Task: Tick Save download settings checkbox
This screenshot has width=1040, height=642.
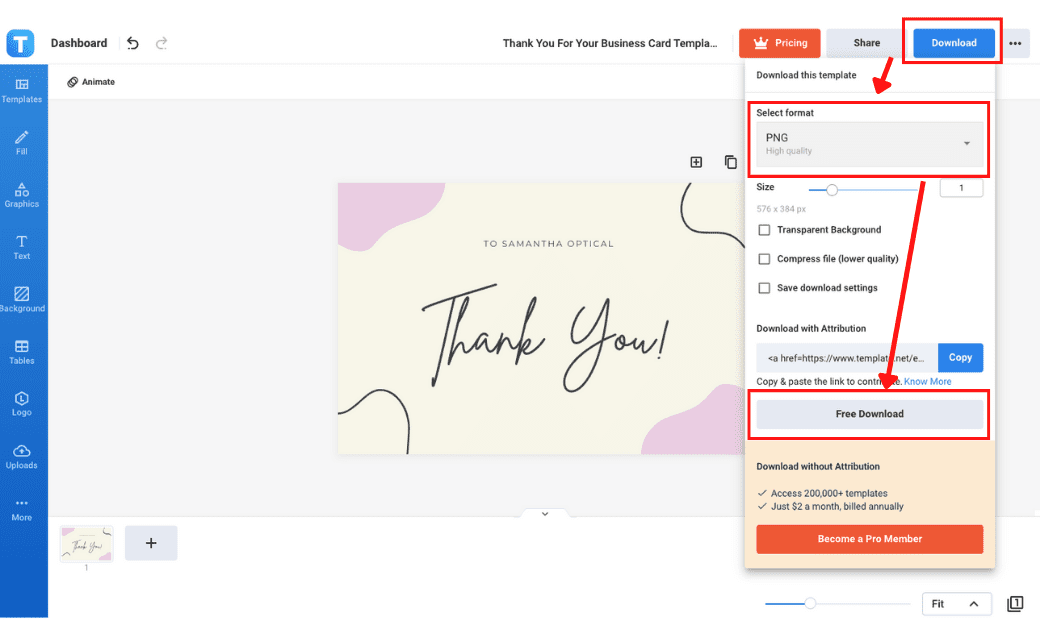Action: click(x=765, y=288)
